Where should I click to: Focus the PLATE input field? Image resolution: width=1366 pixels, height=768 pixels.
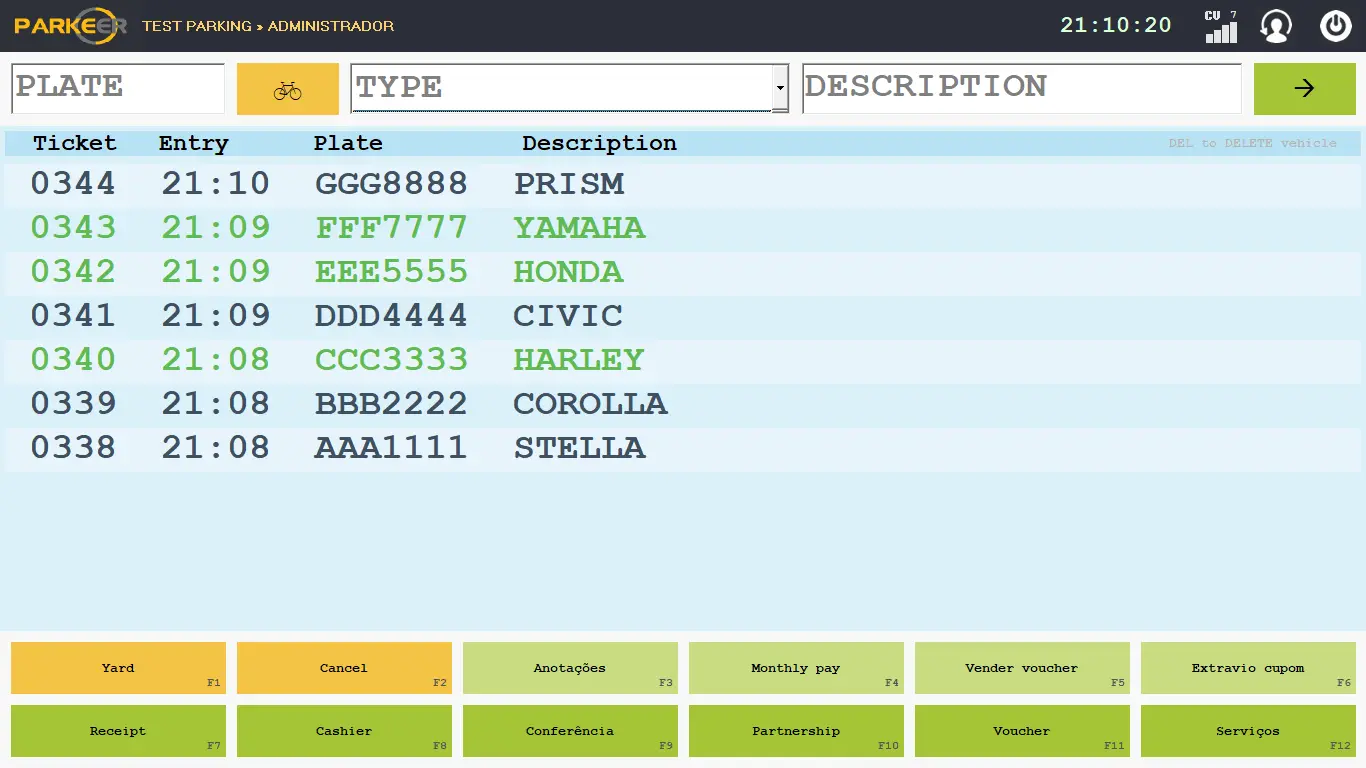[118, 88]
